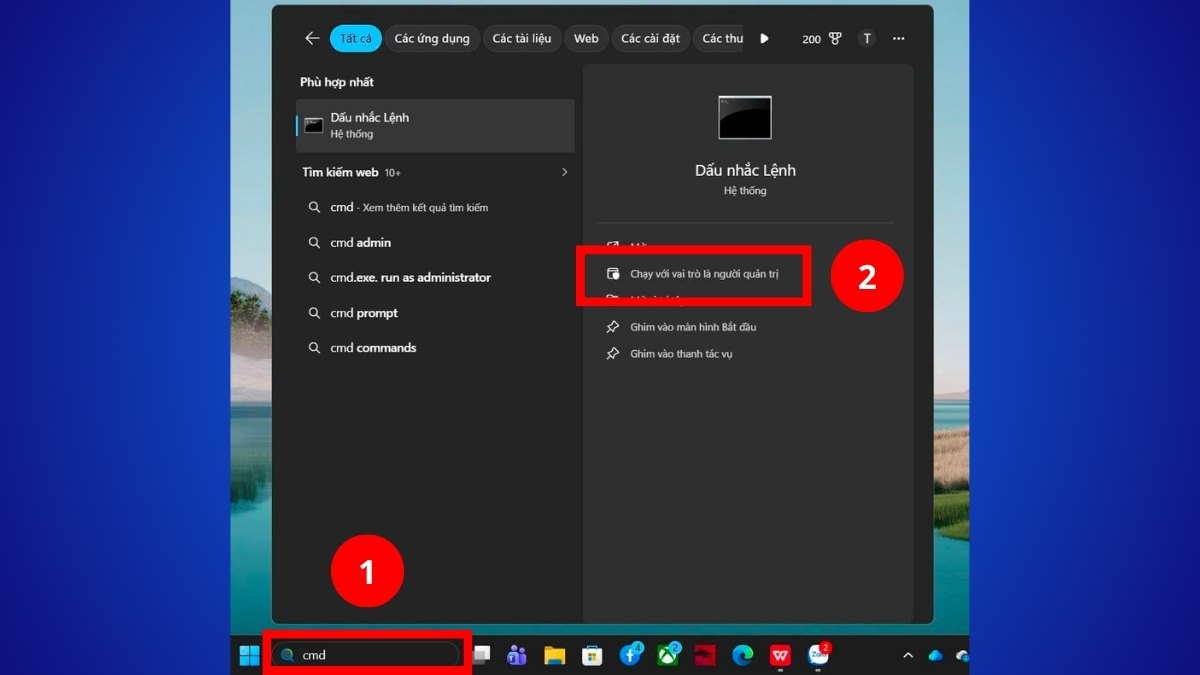Switch to the Web search filter tab
This screenshot has height=675, width=1200.
pyautogui.click(x=586, y=38)
